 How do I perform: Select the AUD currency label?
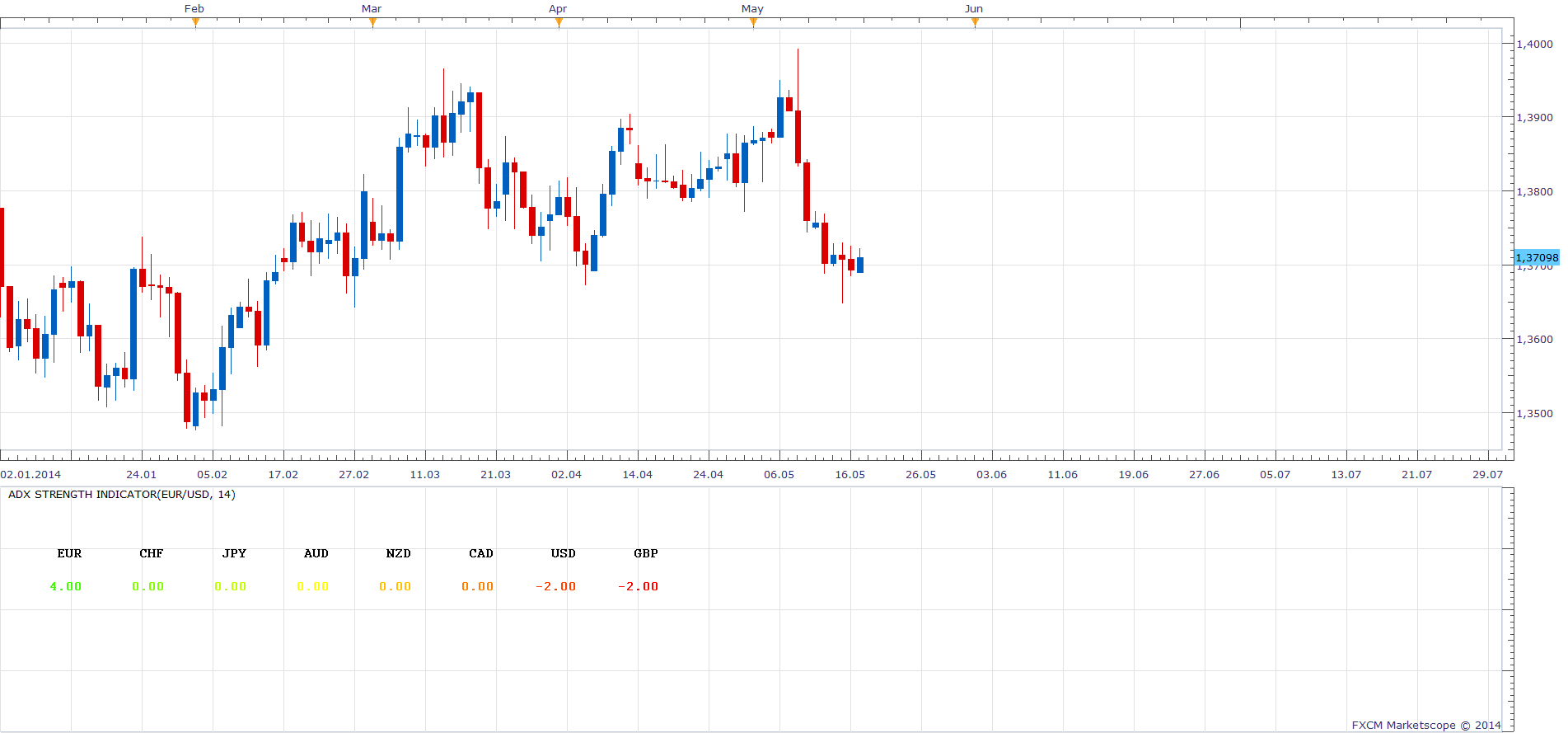click(316, 553)
